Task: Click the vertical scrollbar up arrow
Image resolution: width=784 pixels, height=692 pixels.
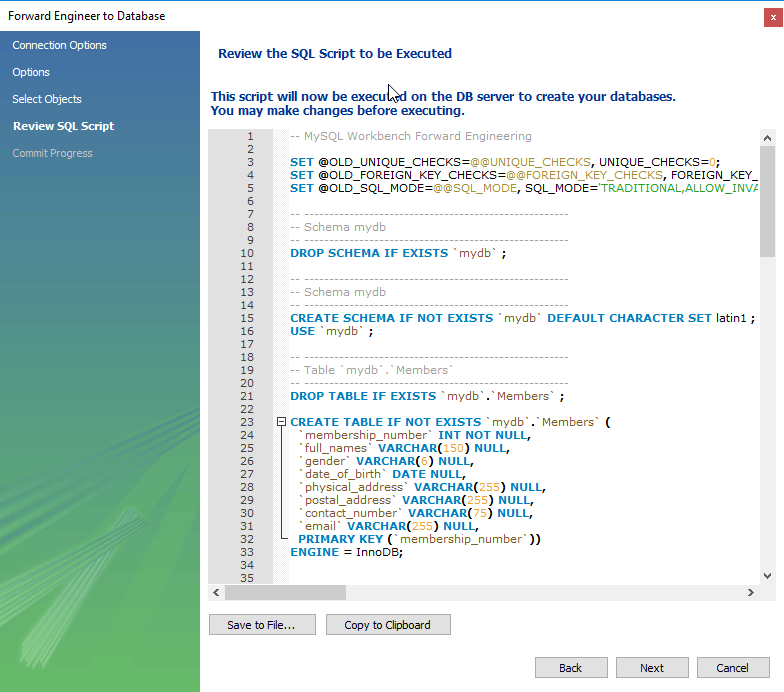Action: 768,138
